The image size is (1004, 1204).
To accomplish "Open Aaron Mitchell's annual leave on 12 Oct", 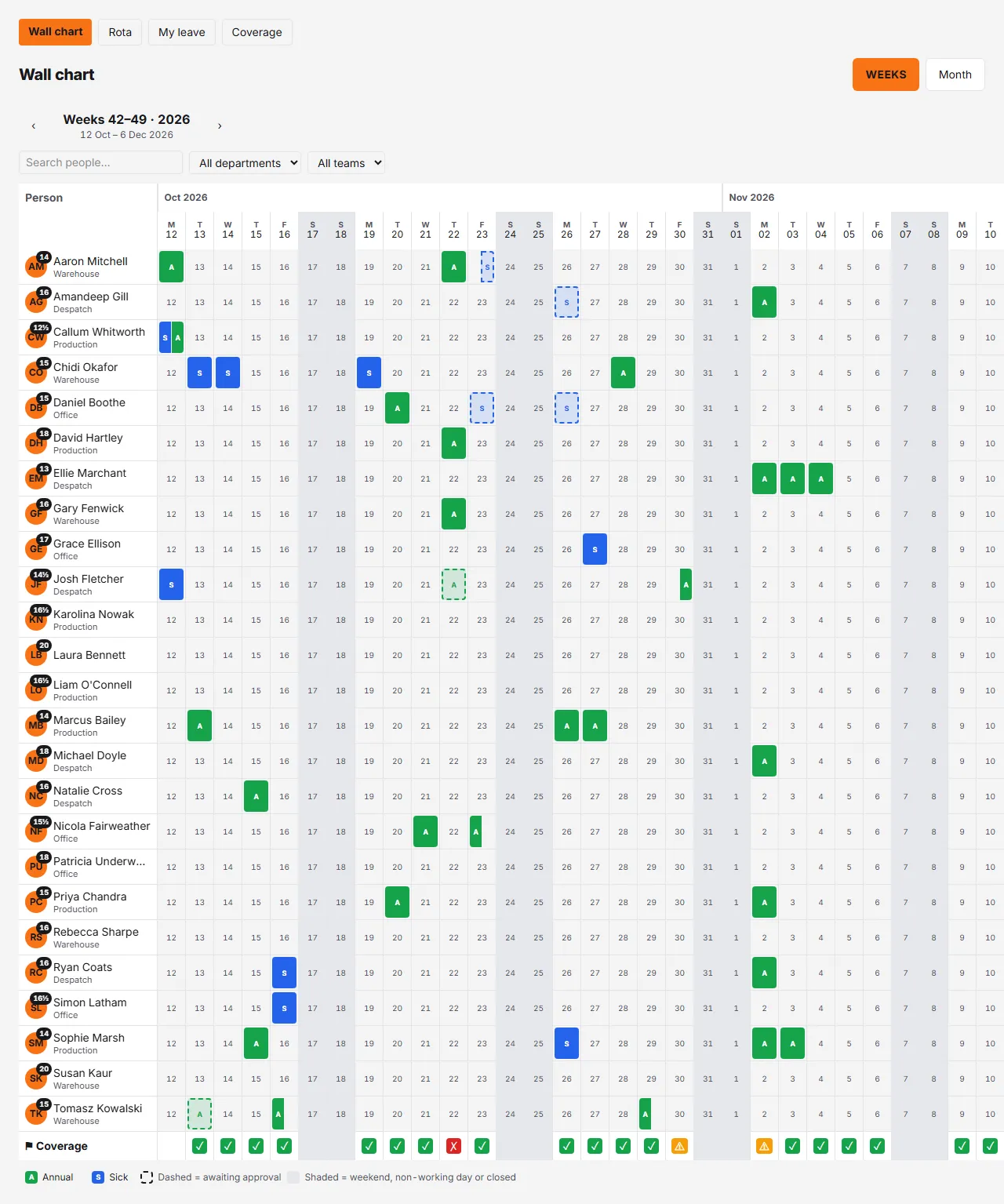I will coord(171,267).
